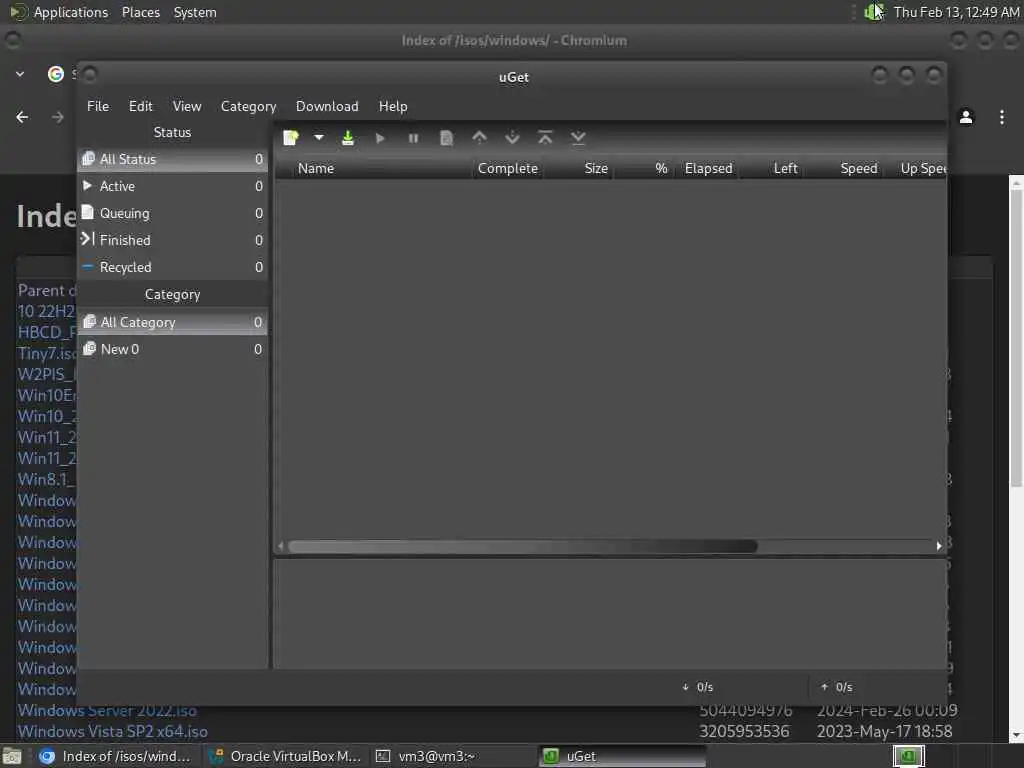
Task: Switch to vm3@vm3:~ terminal taskbar item
Action: coord(453,756)
